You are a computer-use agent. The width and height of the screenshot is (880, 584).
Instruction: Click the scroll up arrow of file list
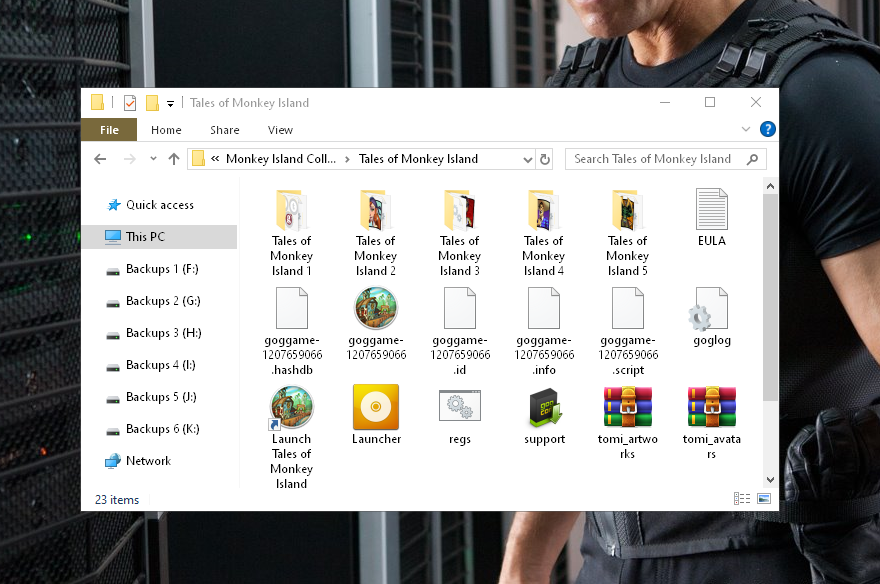[771, 186]
